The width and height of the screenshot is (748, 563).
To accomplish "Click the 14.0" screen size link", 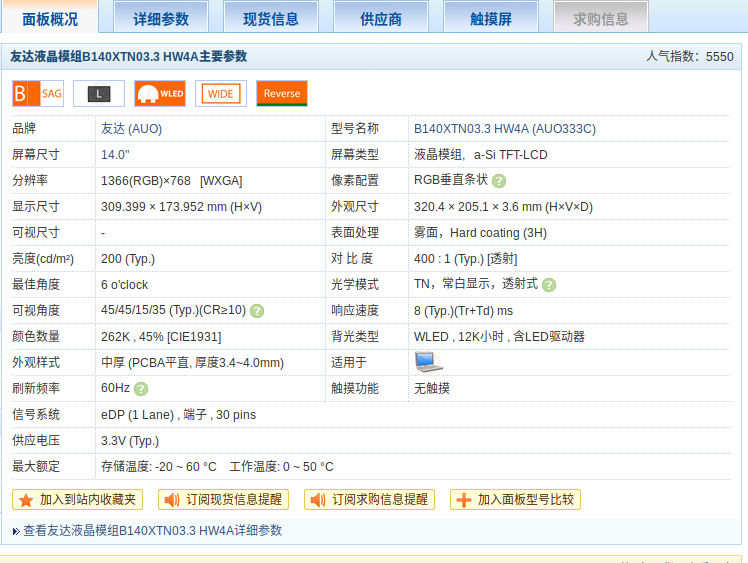I will tap(115, 155).
